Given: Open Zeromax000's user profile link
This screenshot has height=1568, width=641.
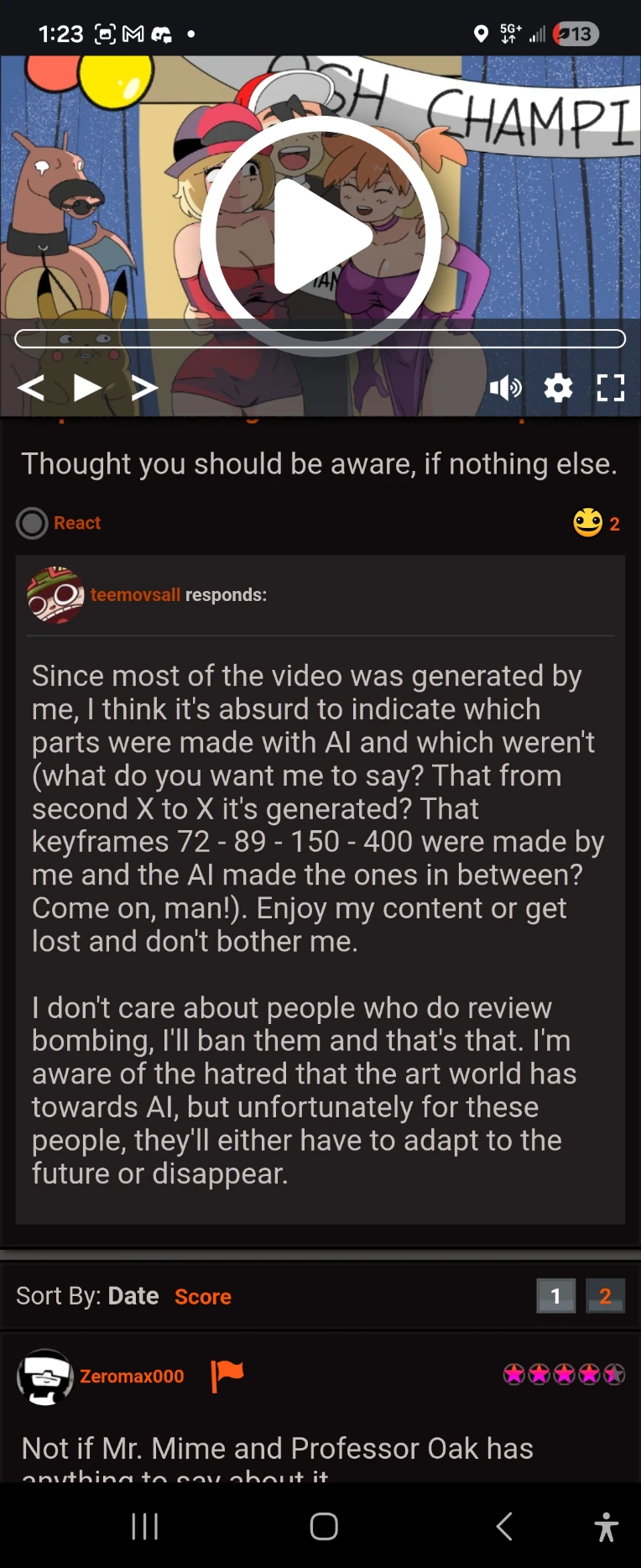Looking at the screenshot, I should [x=132, y=1376].
